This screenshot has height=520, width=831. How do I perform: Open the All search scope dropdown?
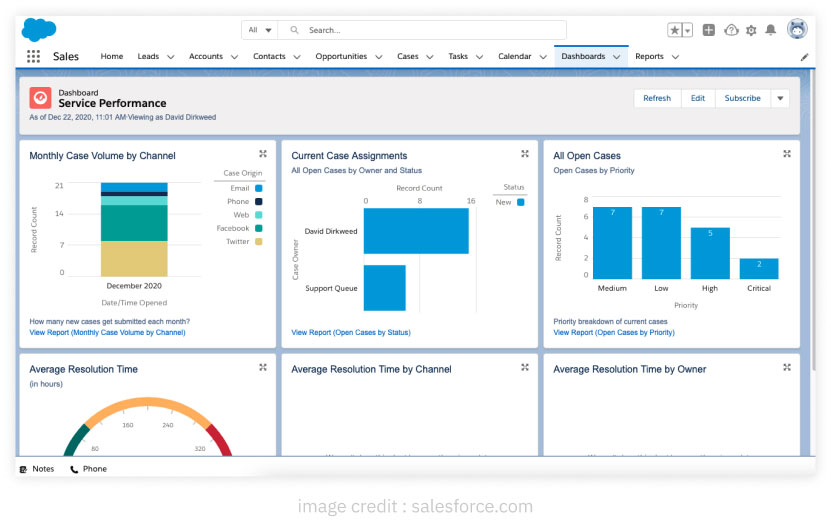click(260, 30)
